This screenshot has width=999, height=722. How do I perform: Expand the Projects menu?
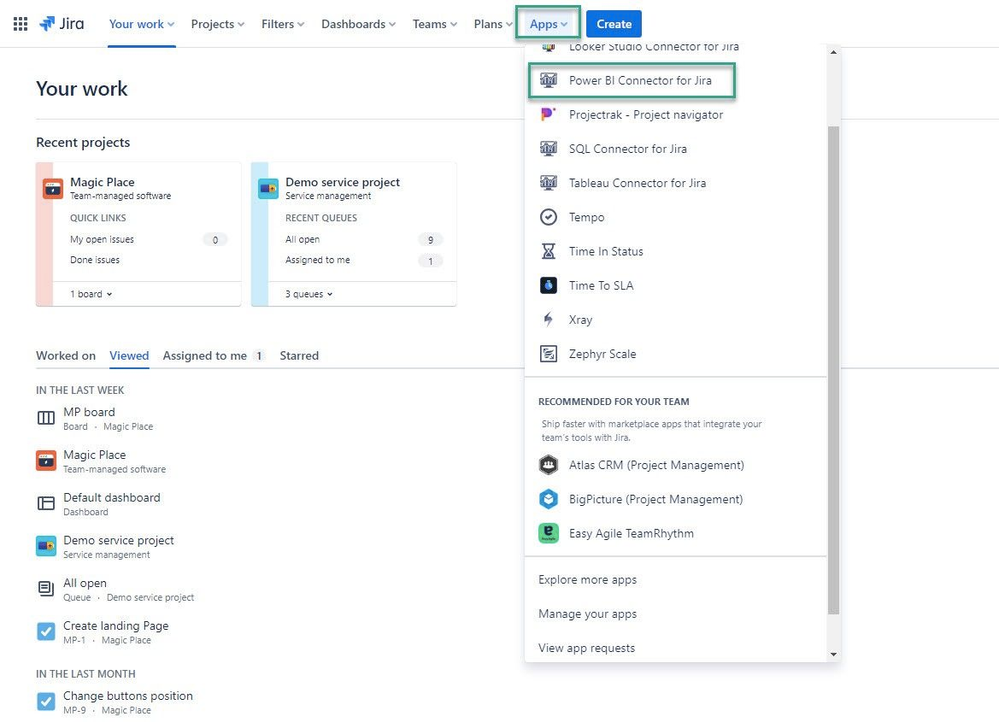217,24
